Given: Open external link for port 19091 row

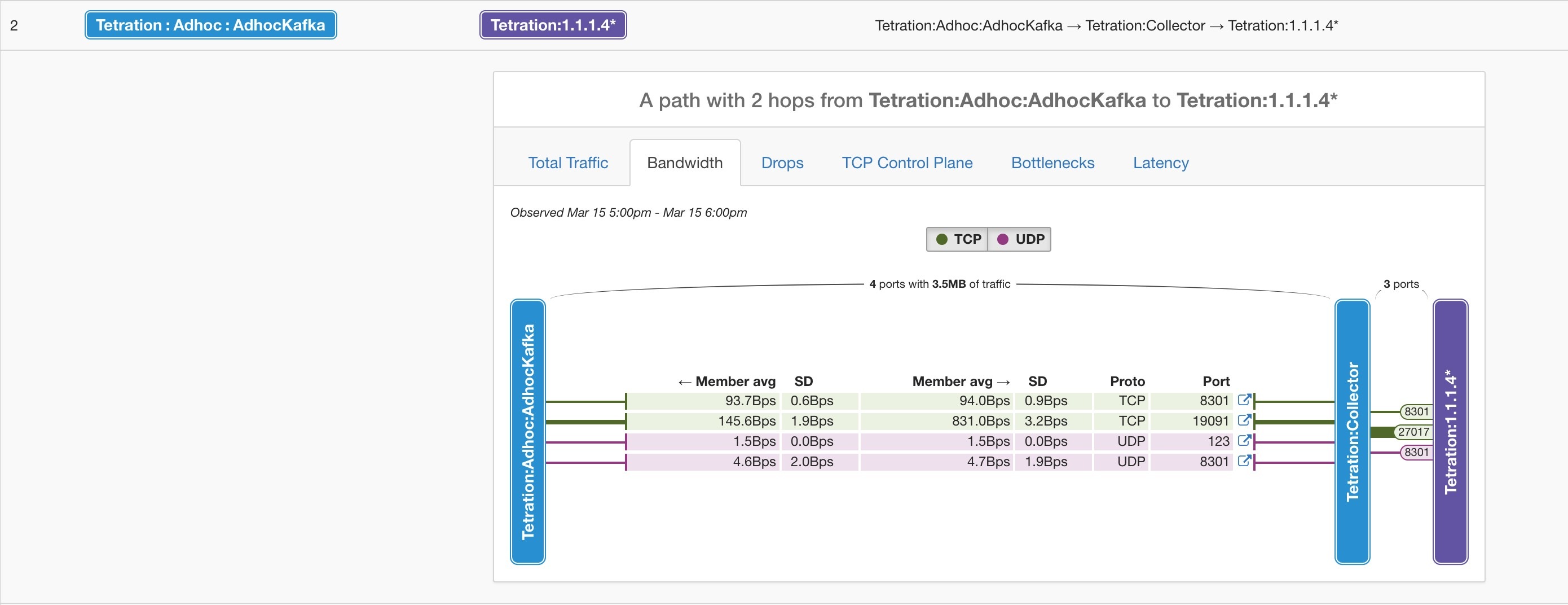Looking at the screenshot, I should [x=1244, y=420].
